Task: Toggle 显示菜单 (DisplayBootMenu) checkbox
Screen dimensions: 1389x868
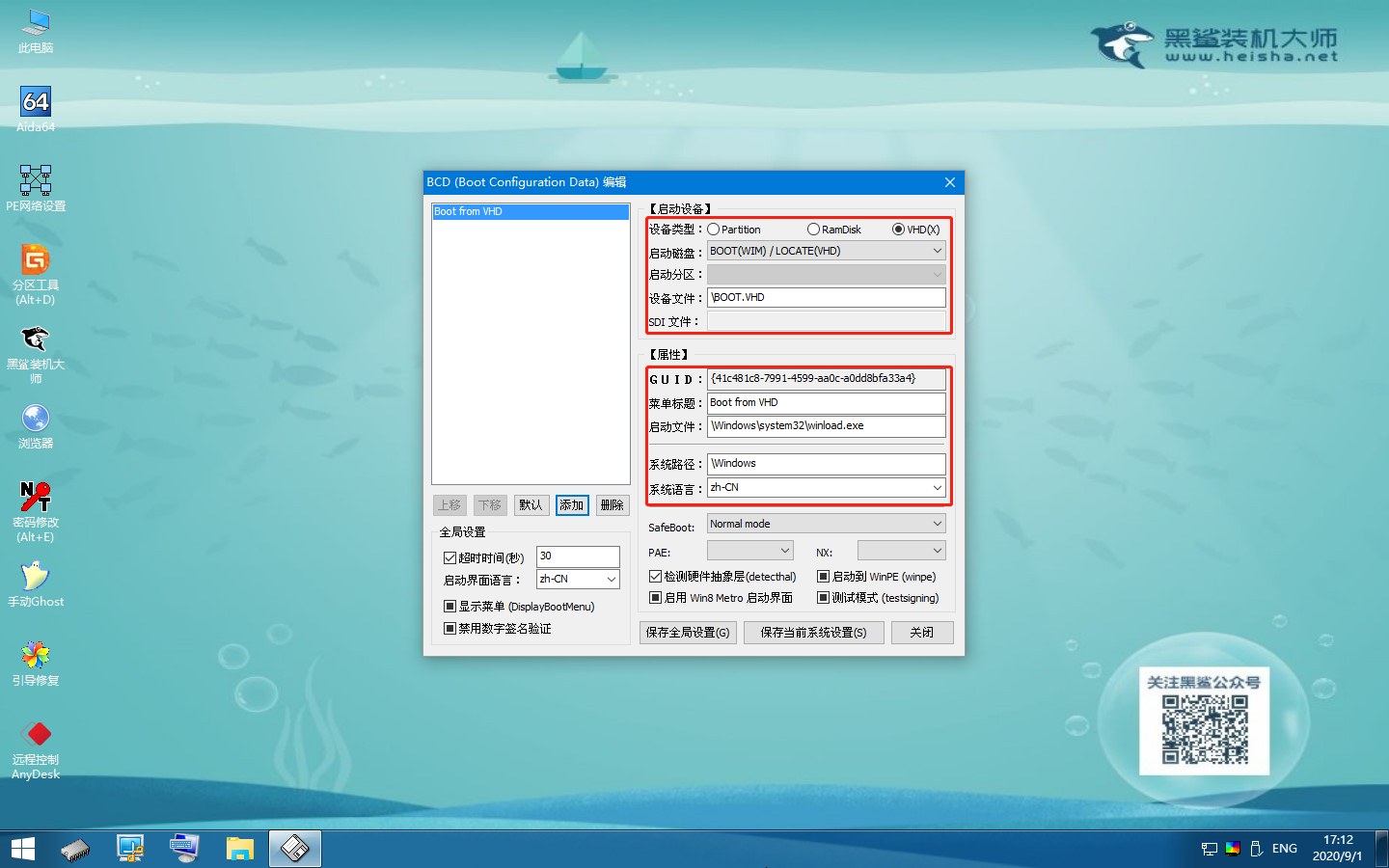Action: [x=519, y=607]
